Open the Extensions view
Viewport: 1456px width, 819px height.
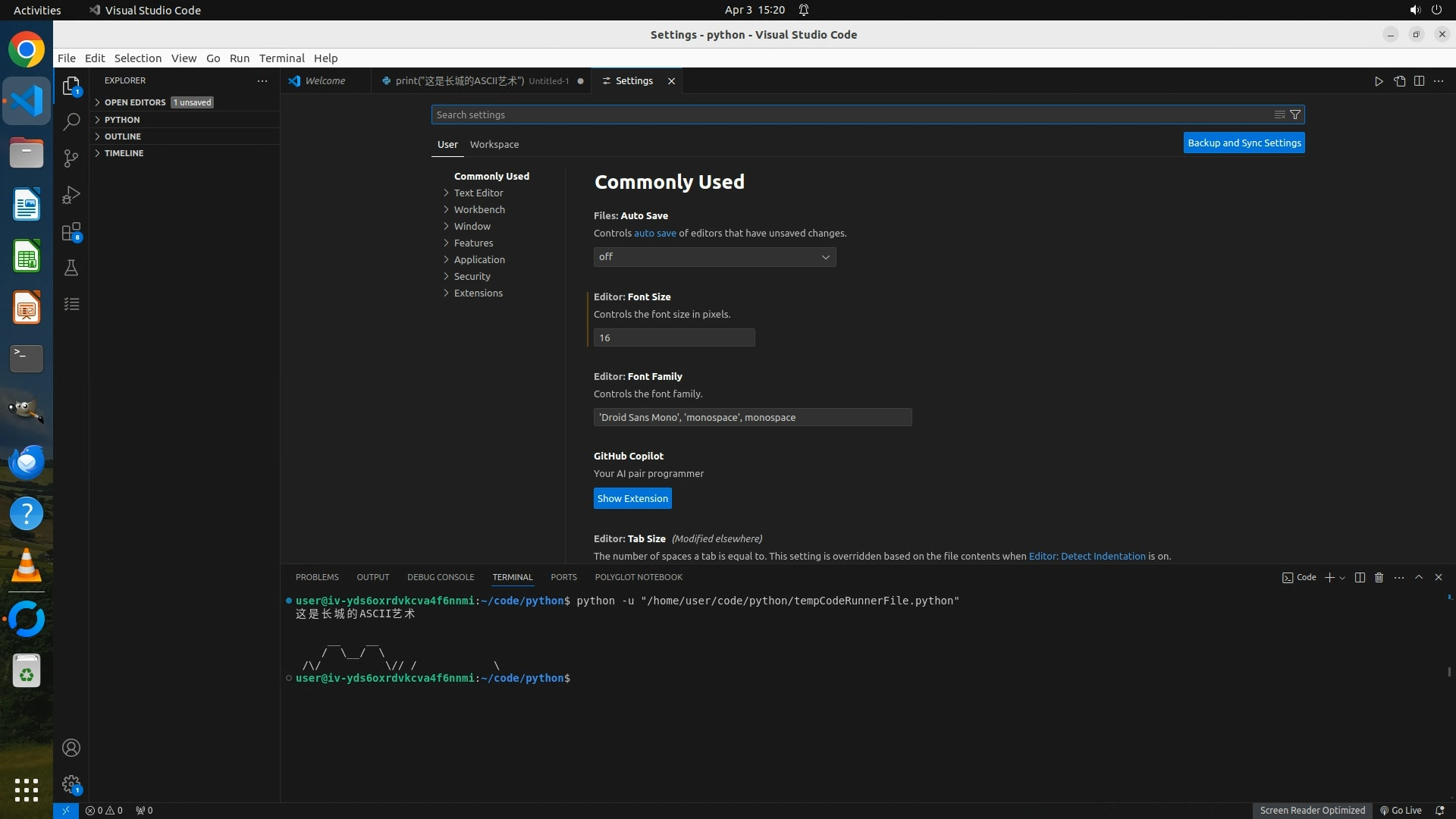pos(71,231)
